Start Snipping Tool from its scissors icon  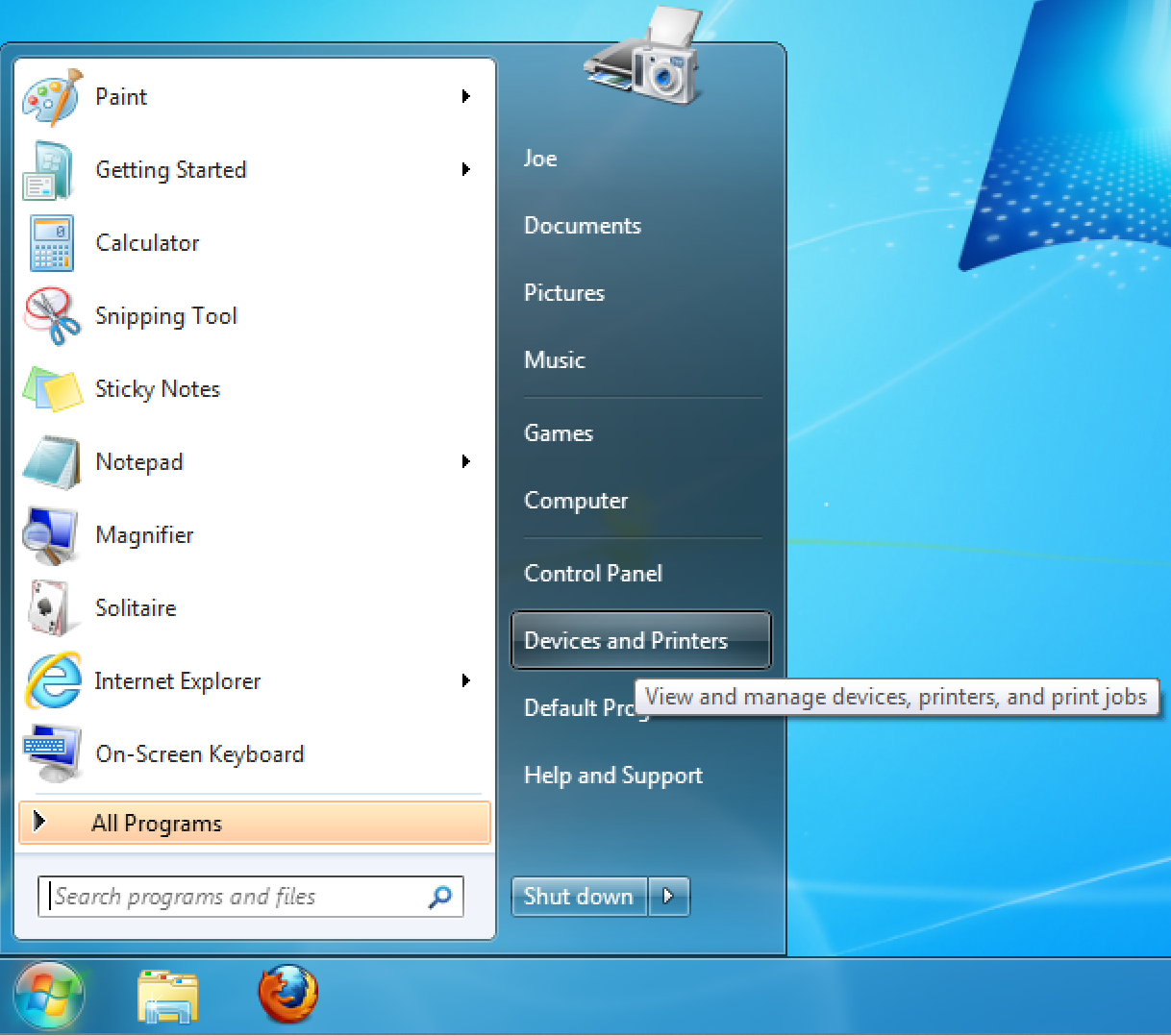point(53,316)
